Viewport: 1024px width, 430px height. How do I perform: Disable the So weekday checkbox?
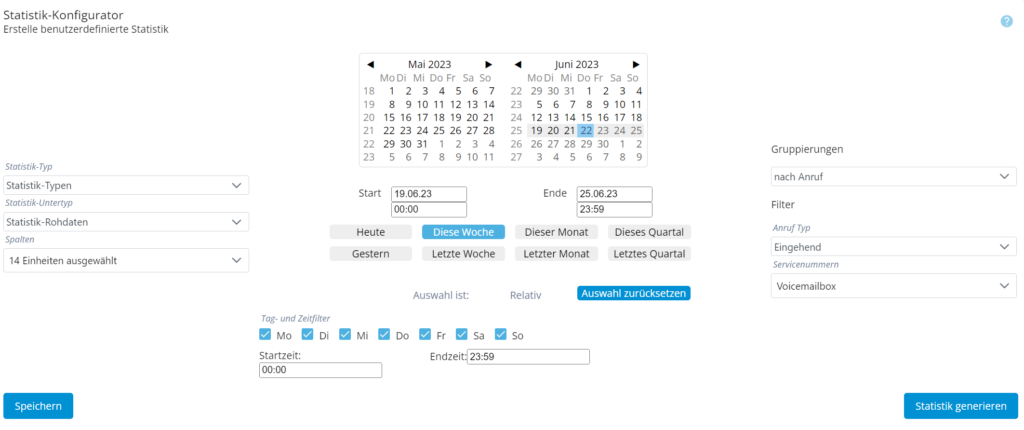point(501,335)
